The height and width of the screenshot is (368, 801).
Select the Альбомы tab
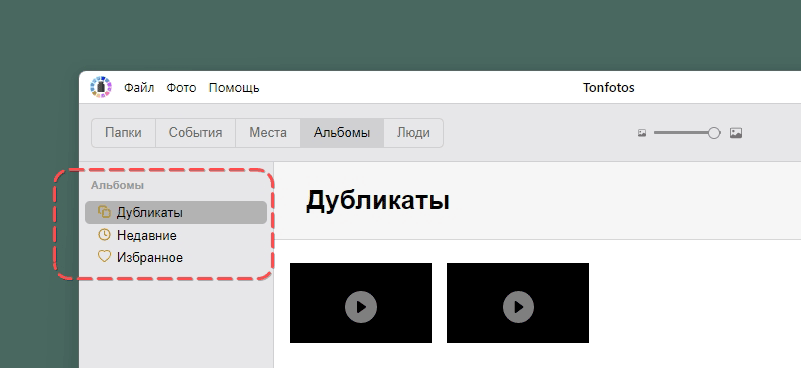pyautogui.click(x=342, y=133)
